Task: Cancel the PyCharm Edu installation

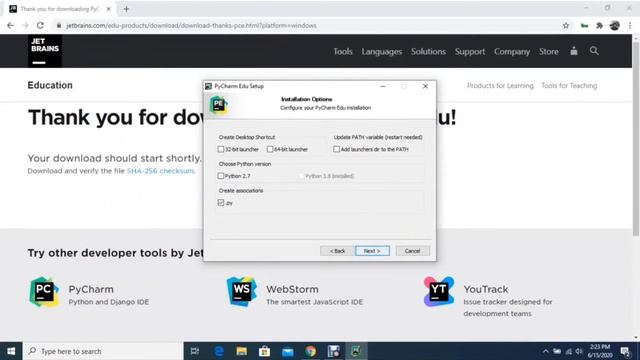Action: tap(413, 251)
